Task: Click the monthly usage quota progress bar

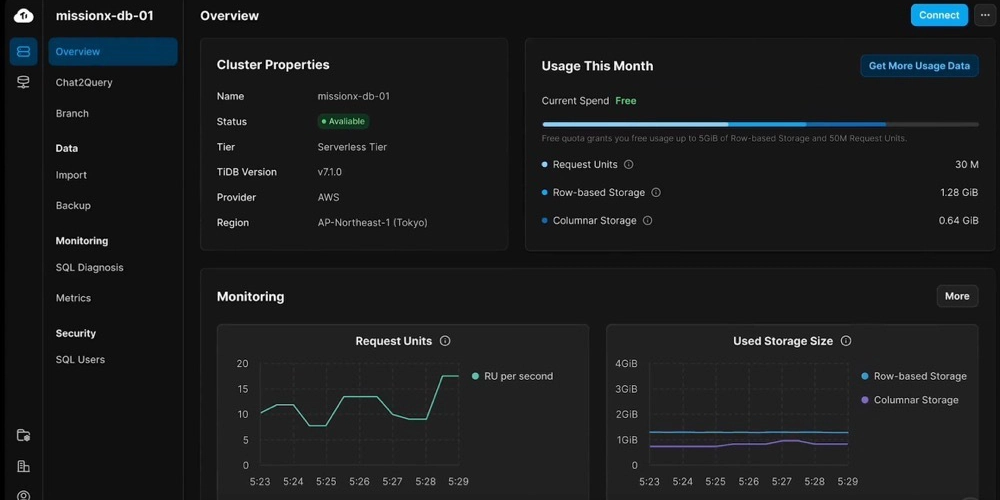Action: tap(760, 124)
